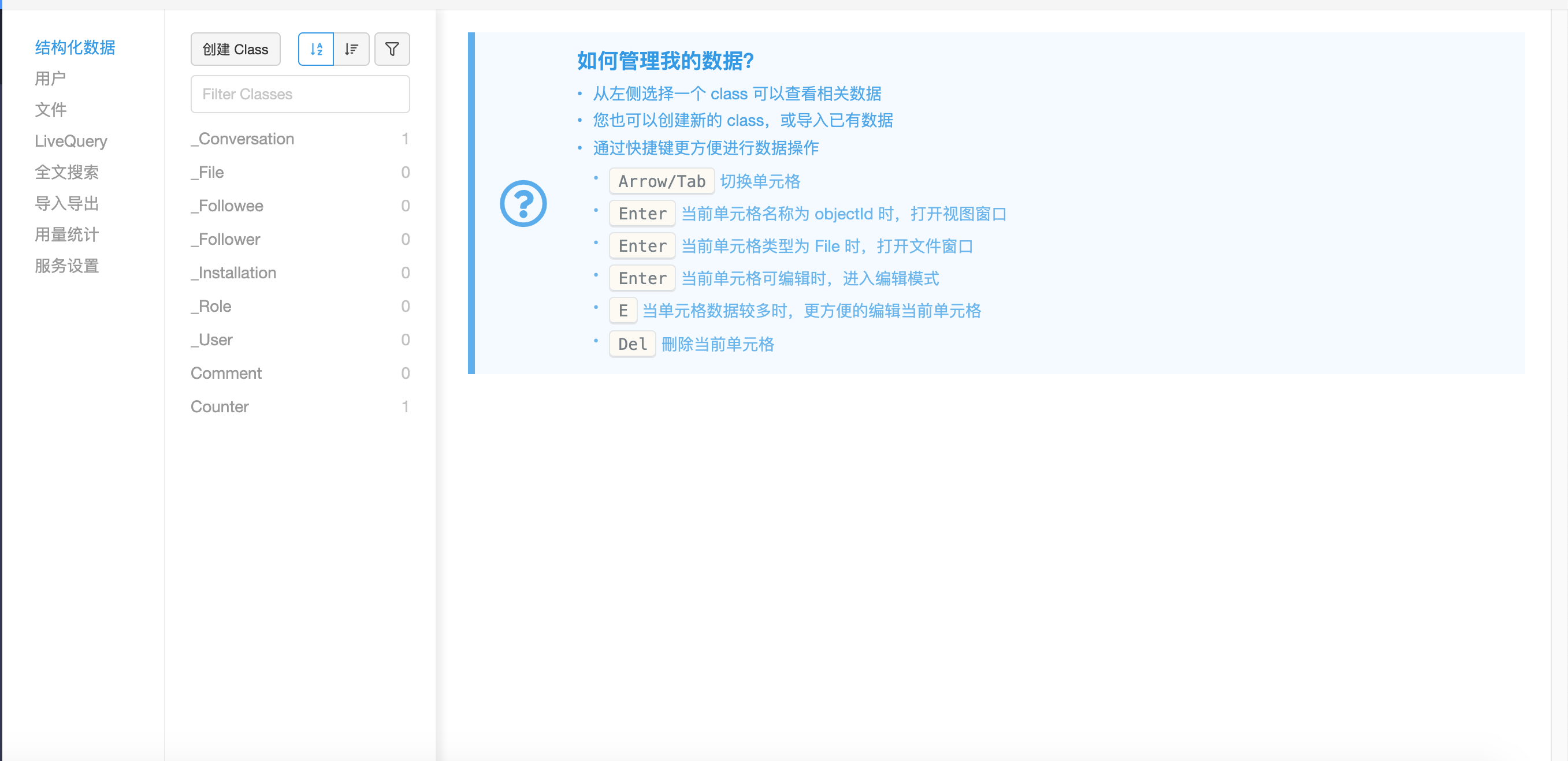This screenshot has width=1568, height=761.
Task: Open the 导入导出 page
Action: [67, 203]
